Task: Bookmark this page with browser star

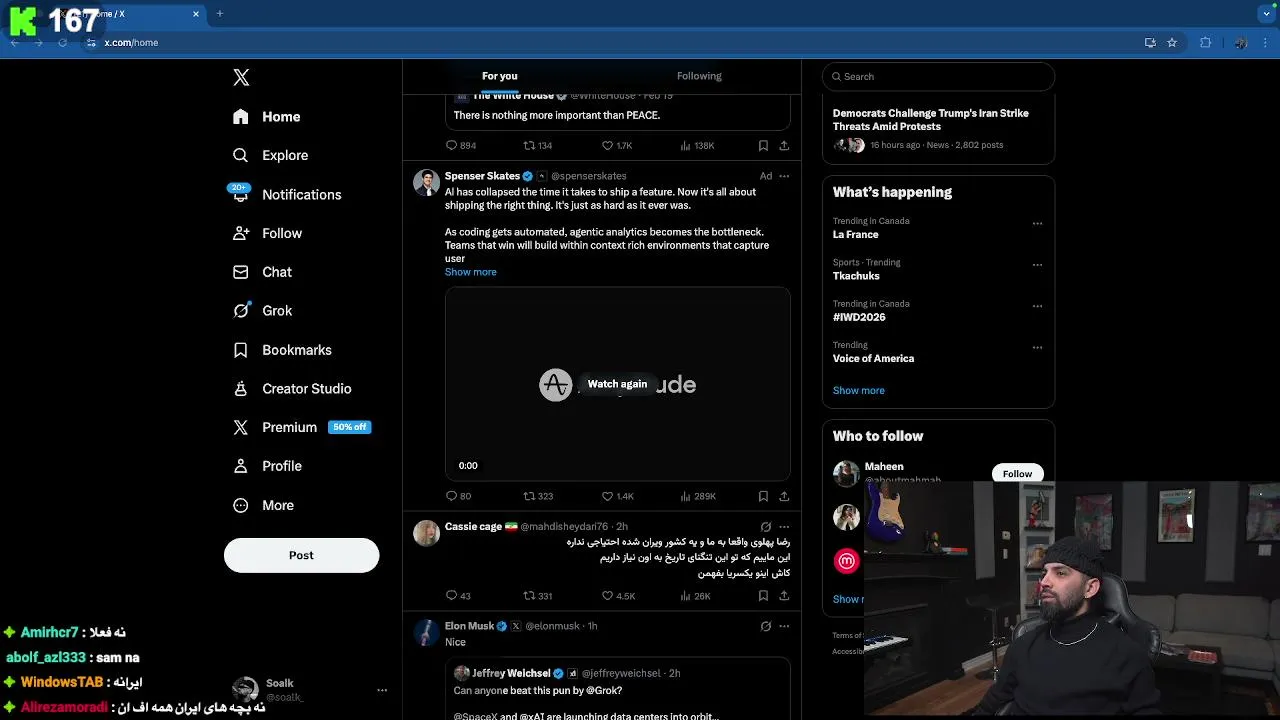Action: [1172, 43]
